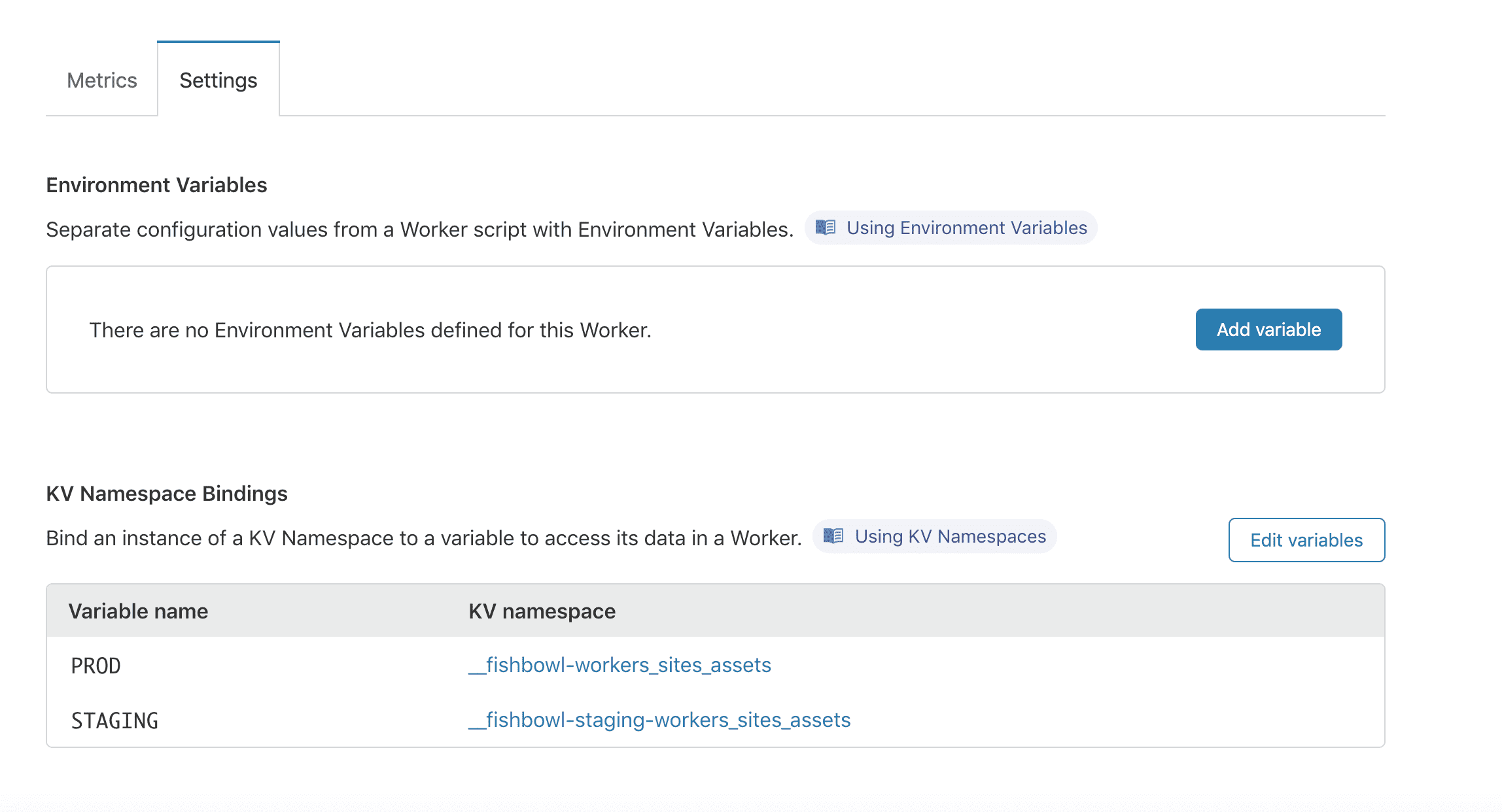Select the Settings tab
The image size is (1502, 812).
click(218, 80)
